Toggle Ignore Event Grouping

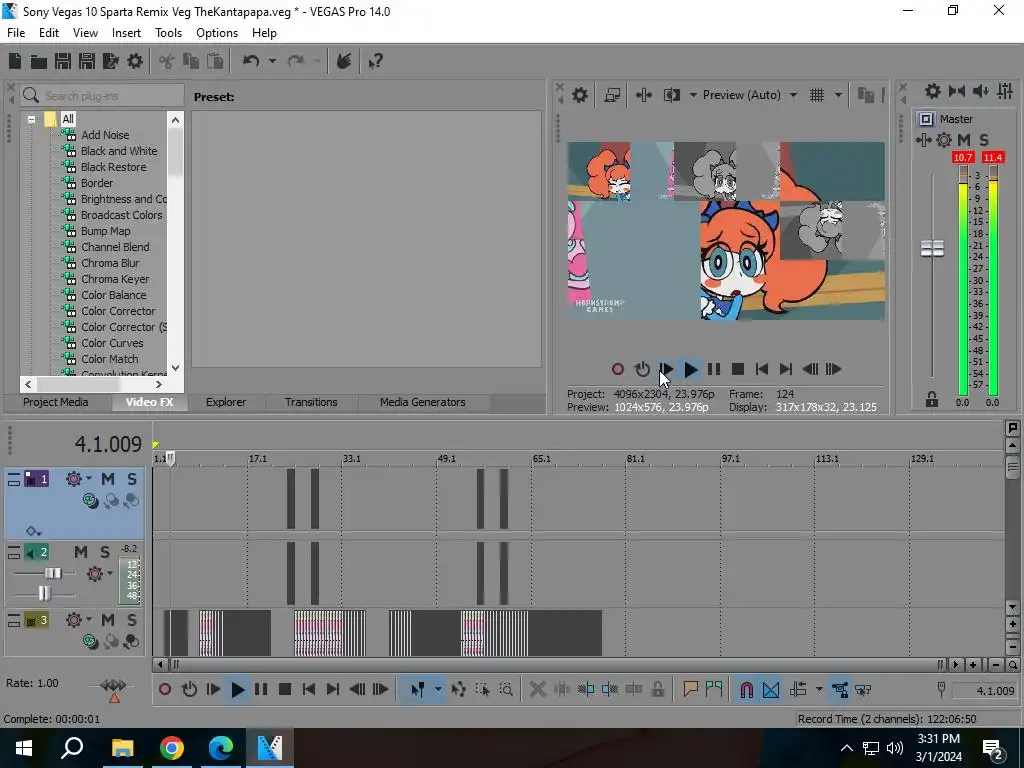point(863,690)
